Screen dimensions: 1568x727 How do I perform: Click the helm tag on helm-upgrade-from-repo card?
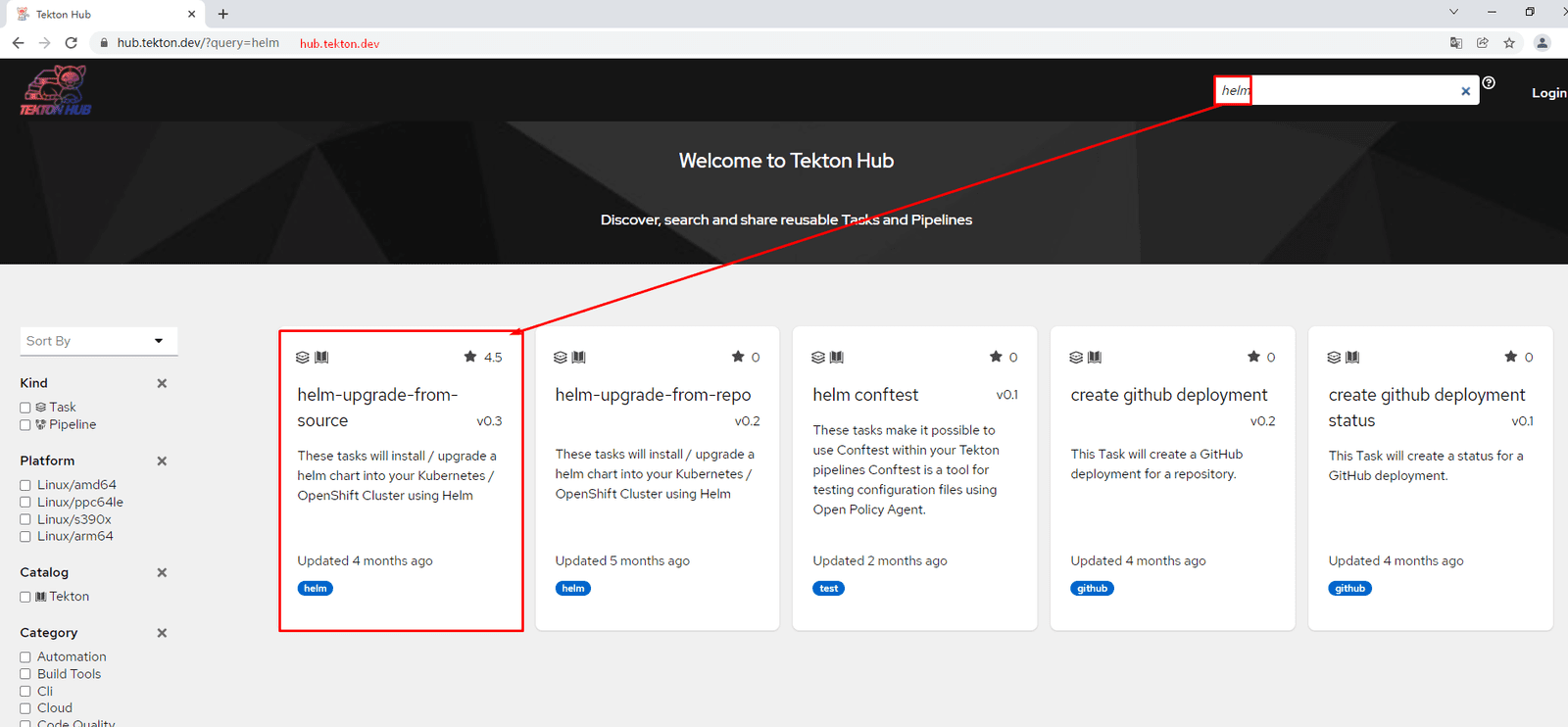pos(573,589)
